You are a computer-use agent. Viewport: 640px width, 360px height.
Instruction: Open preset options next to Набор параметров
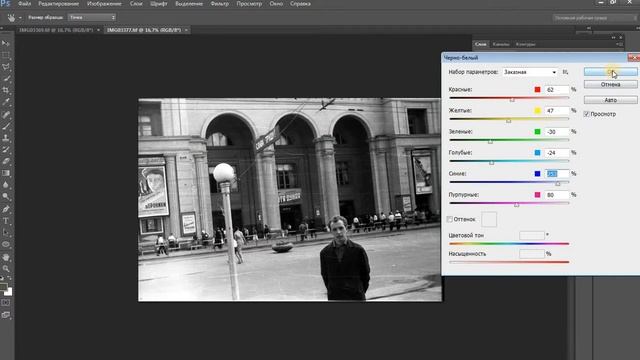[x=565, y=72]
